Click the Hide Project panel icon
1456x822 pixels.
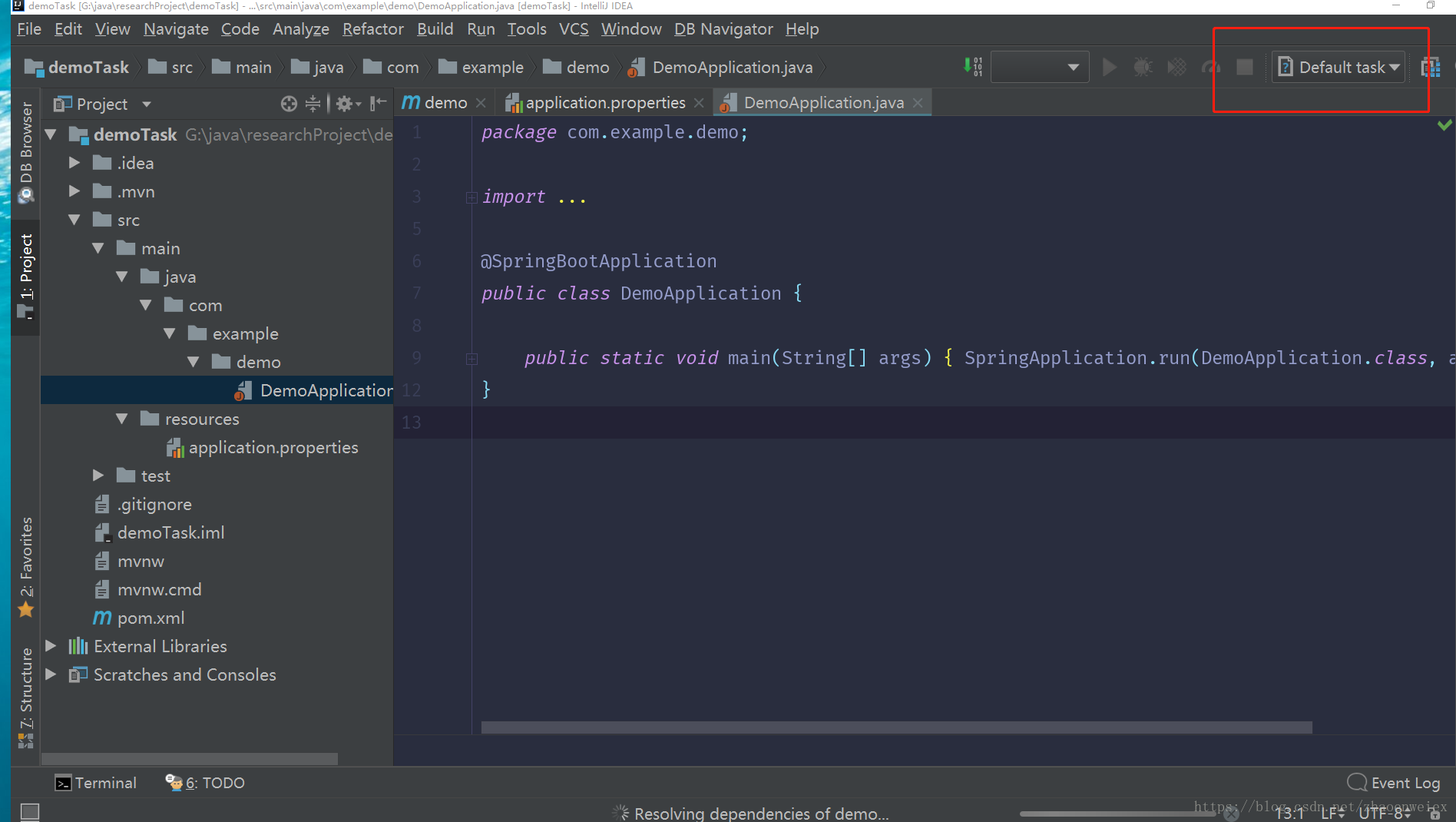pyautogui.click(x=378, y=104)
